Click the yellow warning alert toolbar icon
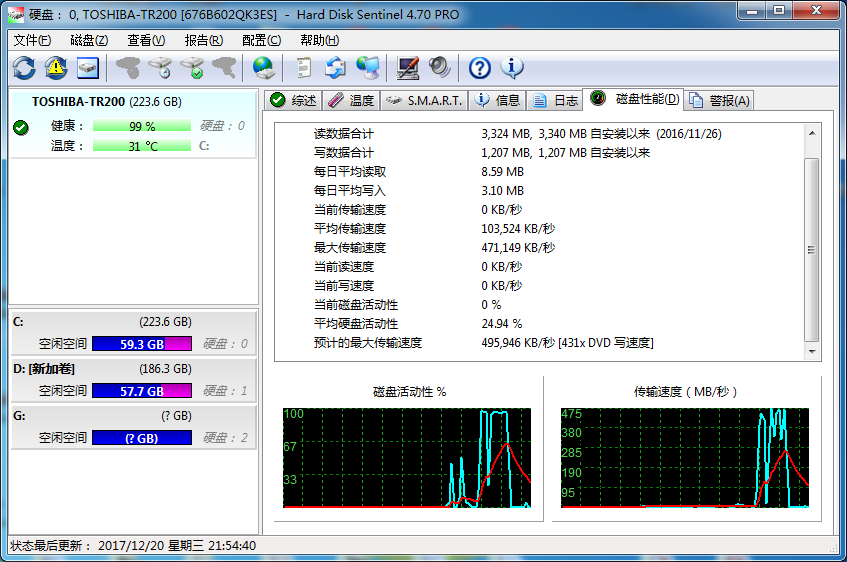The image size is (847, 562). click(56, 68)
